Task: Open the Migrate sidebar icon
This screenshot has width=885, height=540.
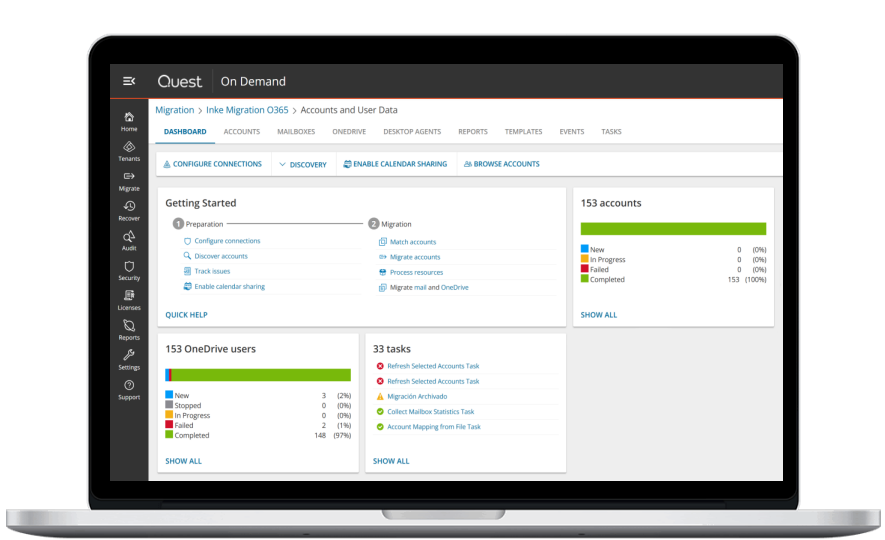Action: tap(129, 177)
